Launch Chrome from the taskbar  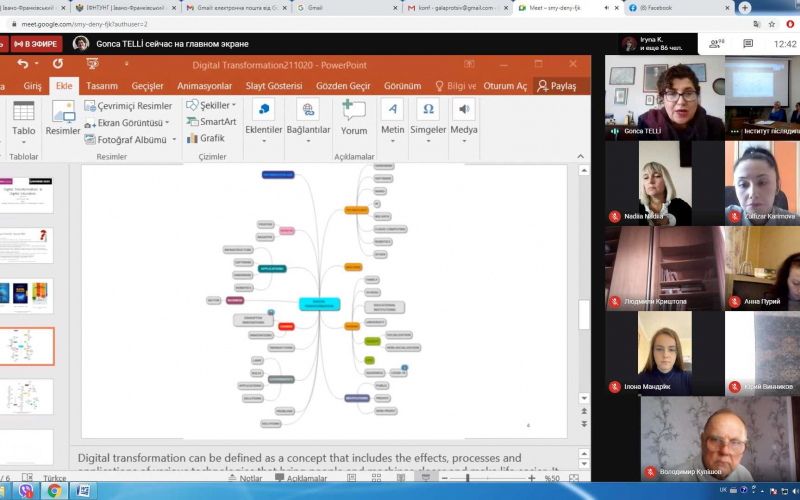[54, 491]
